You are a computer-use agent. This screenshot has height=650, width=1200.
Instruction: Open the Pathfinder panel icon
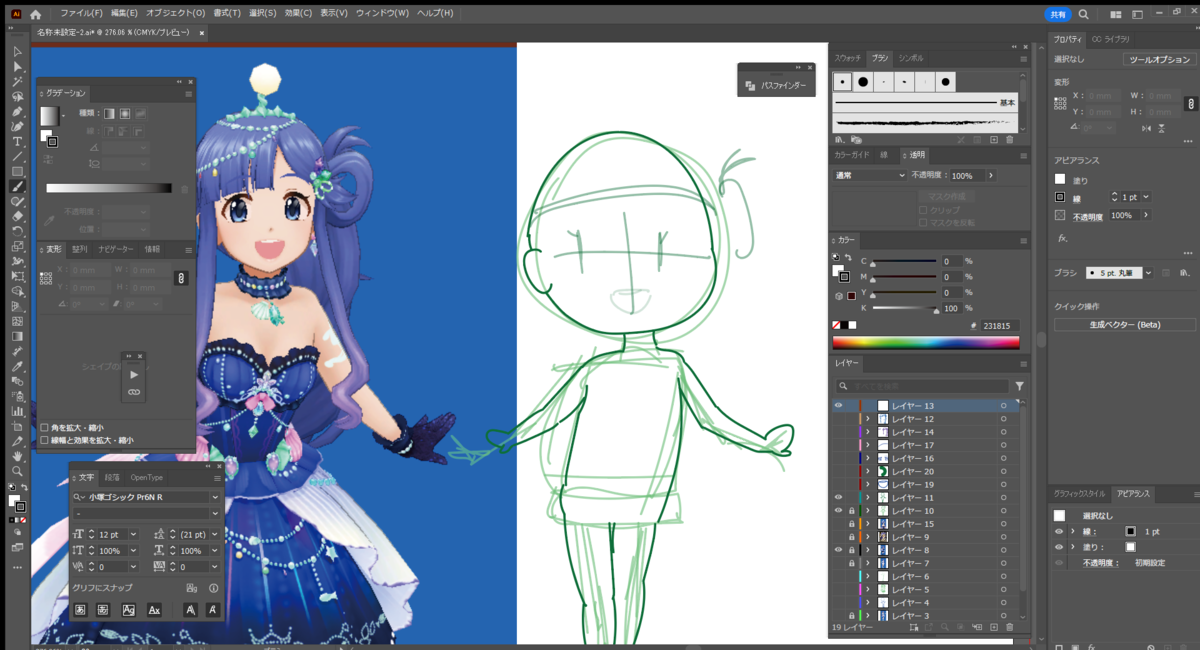tap(750, 86)
